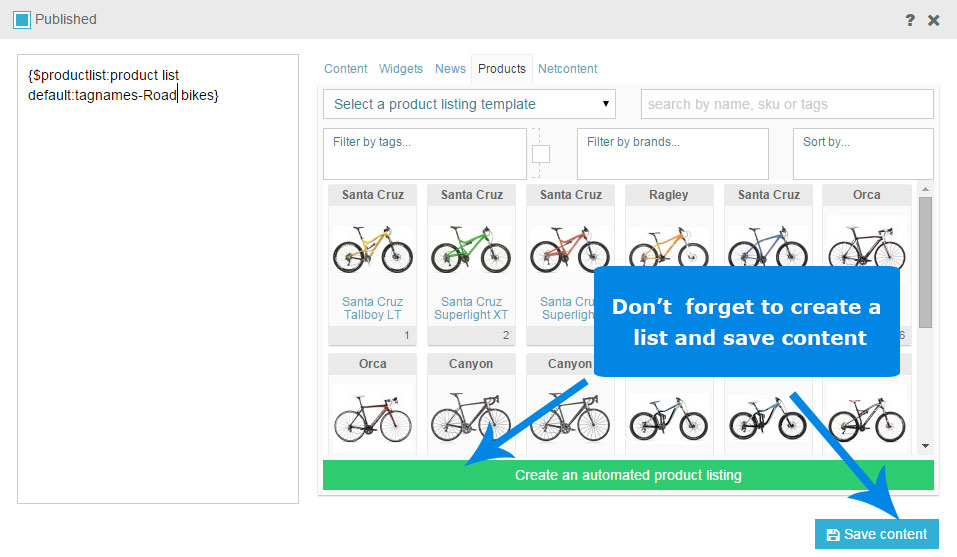Select the yellow Santa Cruz Tallboy LT bike thumbnail
Viewport: 957px width, 557px height.
(x=373, y=249)
